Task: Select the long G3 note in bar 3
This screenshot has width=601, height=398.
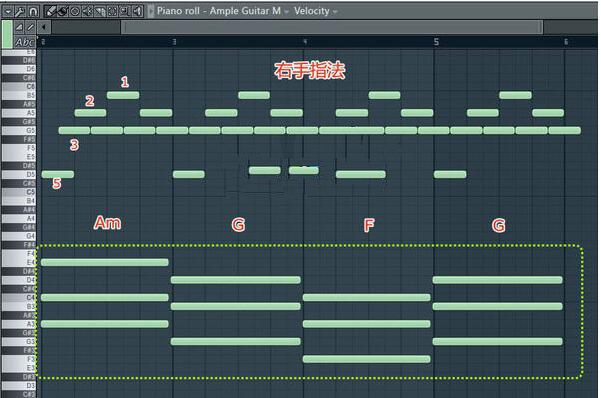Action: 236,341
